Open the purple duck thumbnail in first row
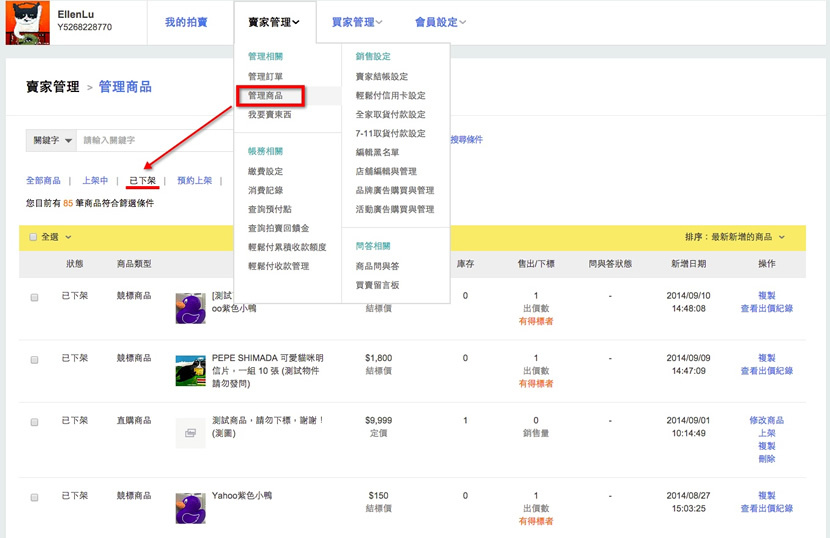 (x=190, y=308)
